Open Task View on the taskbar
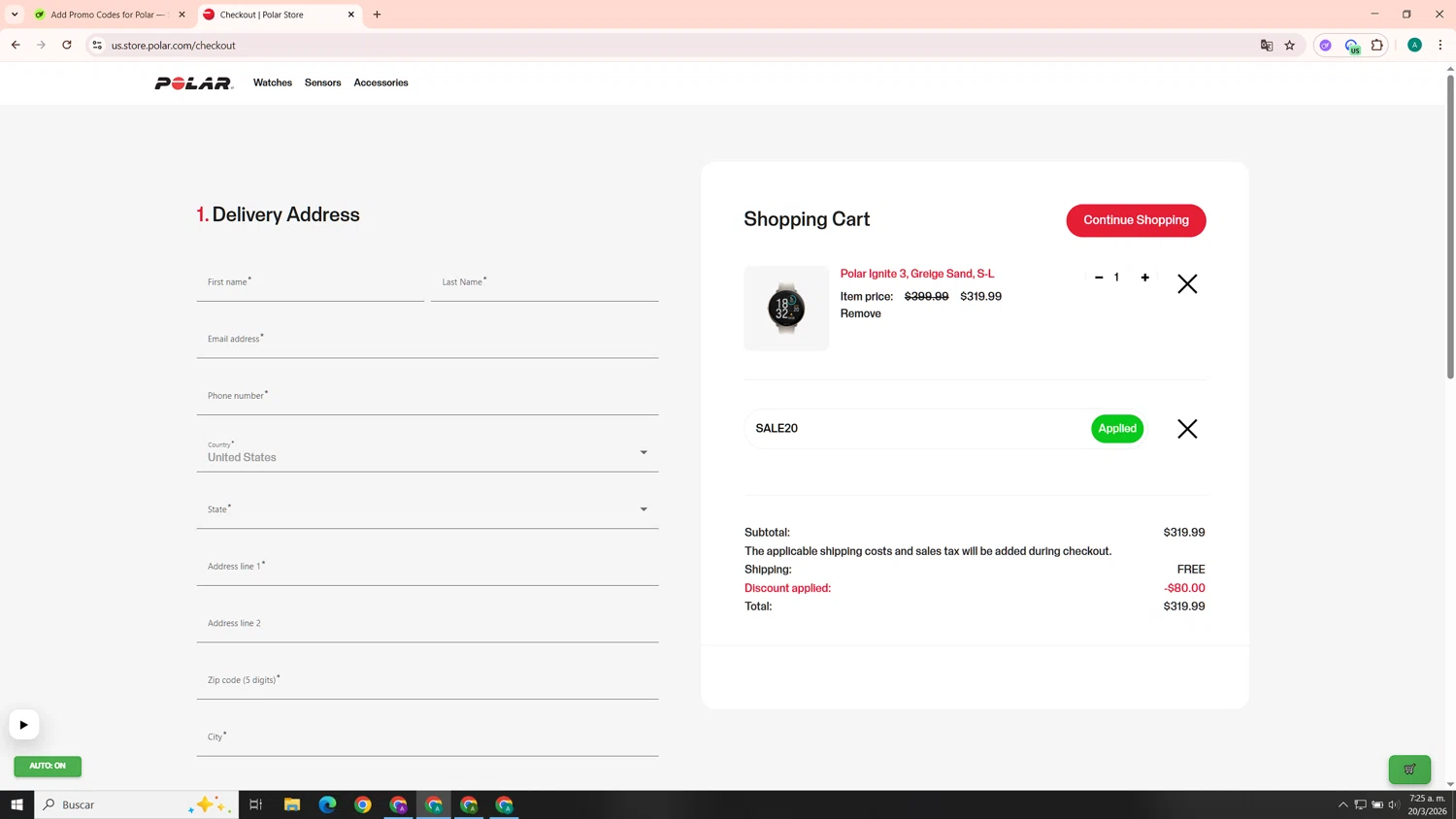1456x819 pixels. (x=256, y=804)
